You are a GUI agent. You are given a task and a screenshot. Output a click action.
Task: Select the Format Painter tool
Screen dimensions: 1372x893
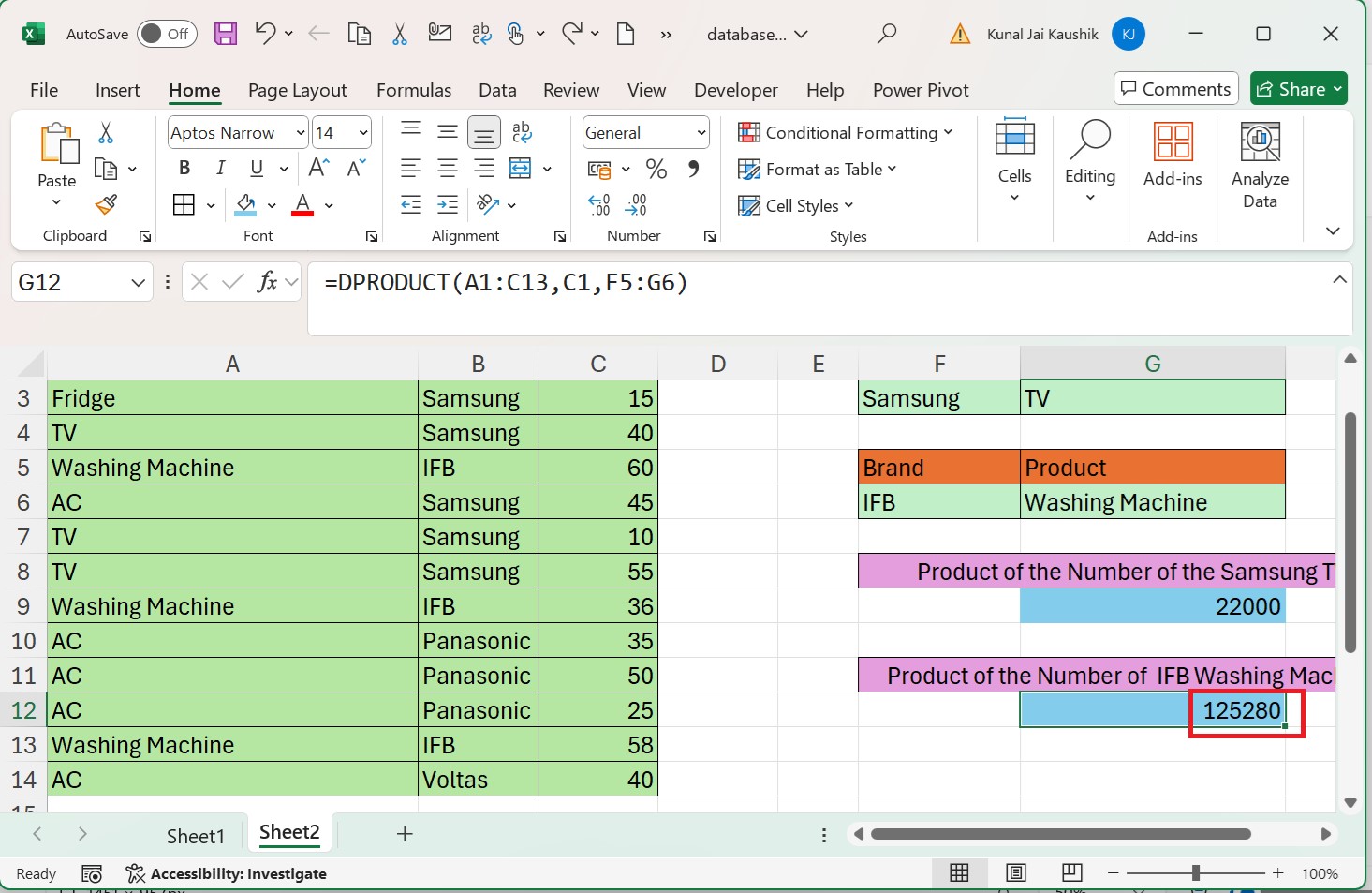106,204
